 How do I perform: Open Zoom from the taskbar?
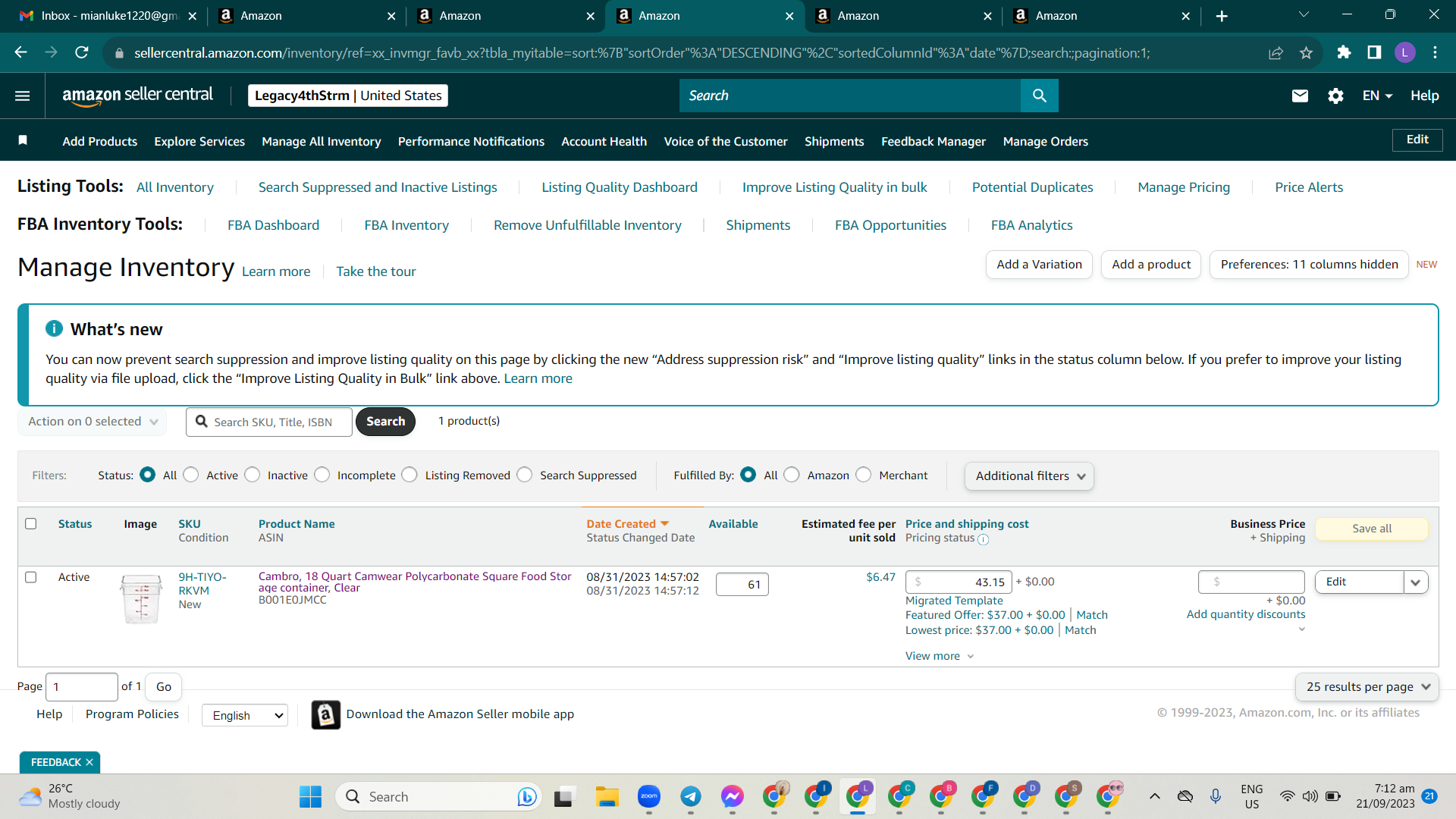tap(648, 796)
